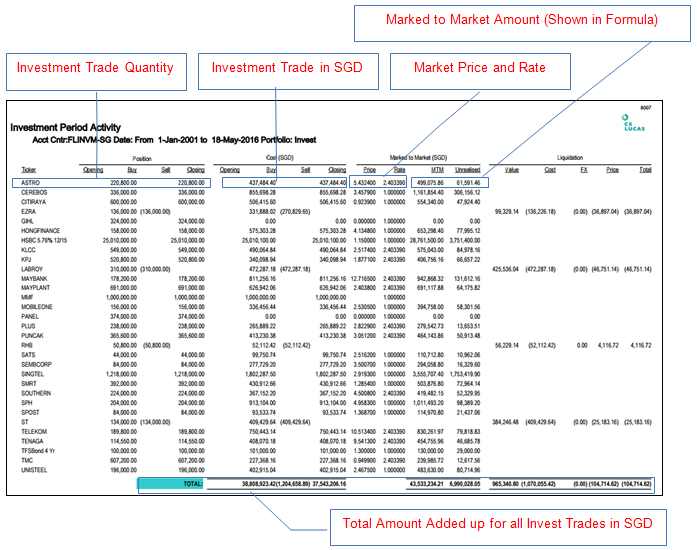Click ST liquidation value 384,246.48

[x=505, y=422]
